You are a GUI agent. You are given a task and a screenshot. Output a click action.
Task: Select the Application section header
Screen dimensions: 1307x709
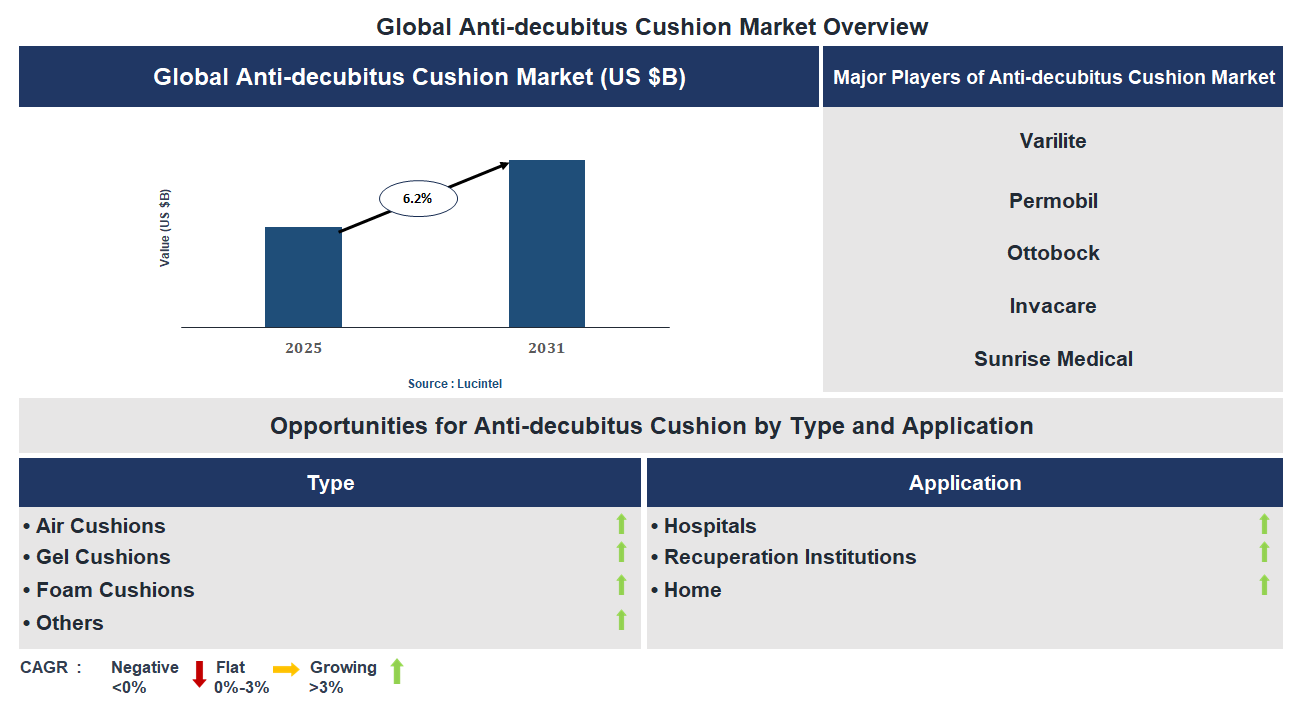point(965,483)
